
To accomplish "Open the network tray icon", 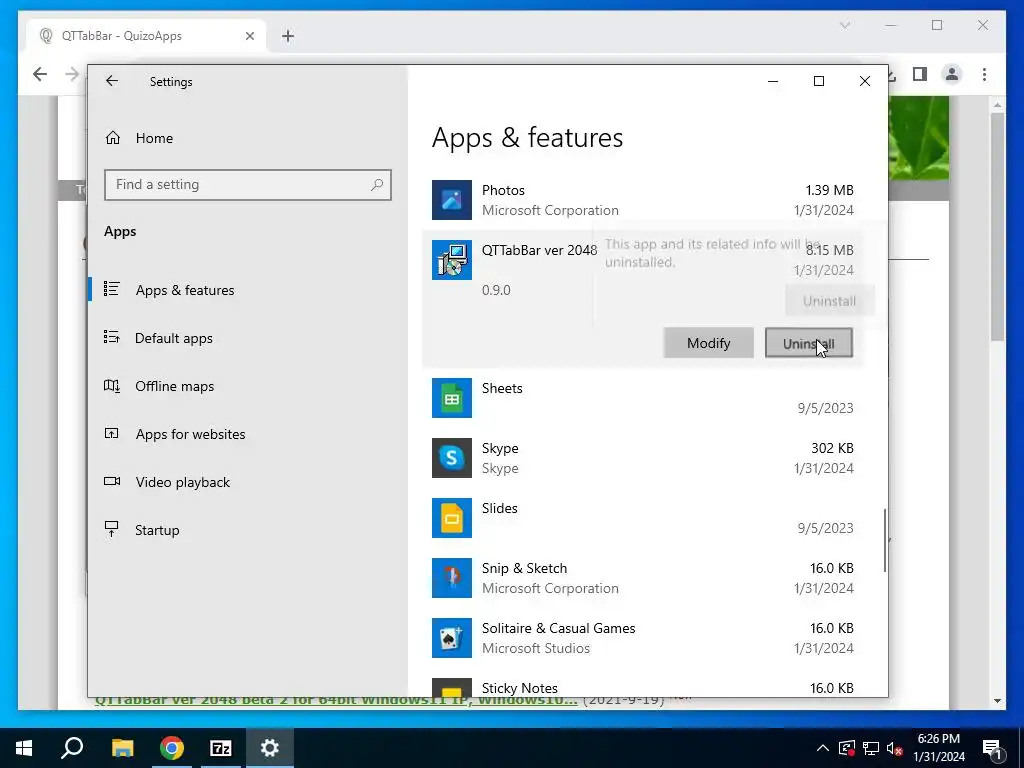I will 871,748.
